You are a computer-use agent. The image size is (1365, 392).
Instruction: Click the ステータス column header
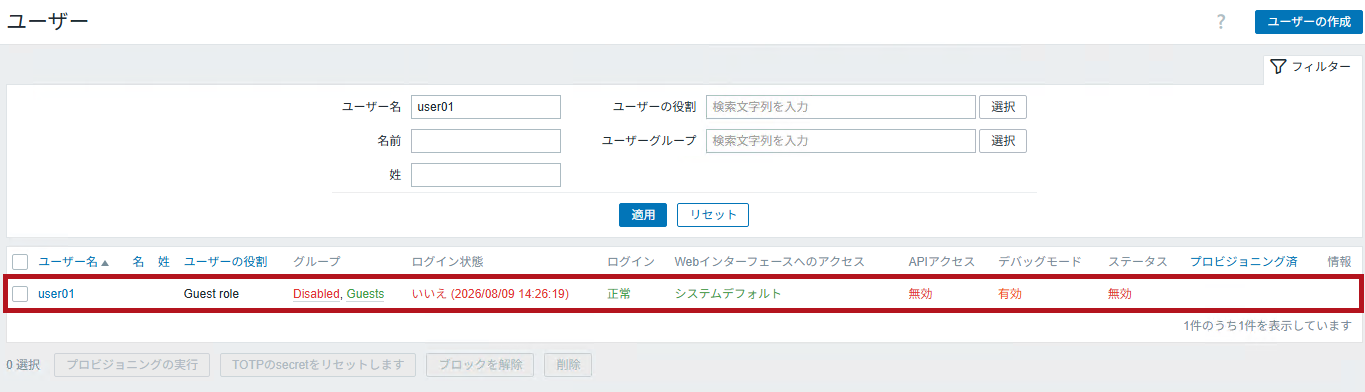(x=1138, y=262)
